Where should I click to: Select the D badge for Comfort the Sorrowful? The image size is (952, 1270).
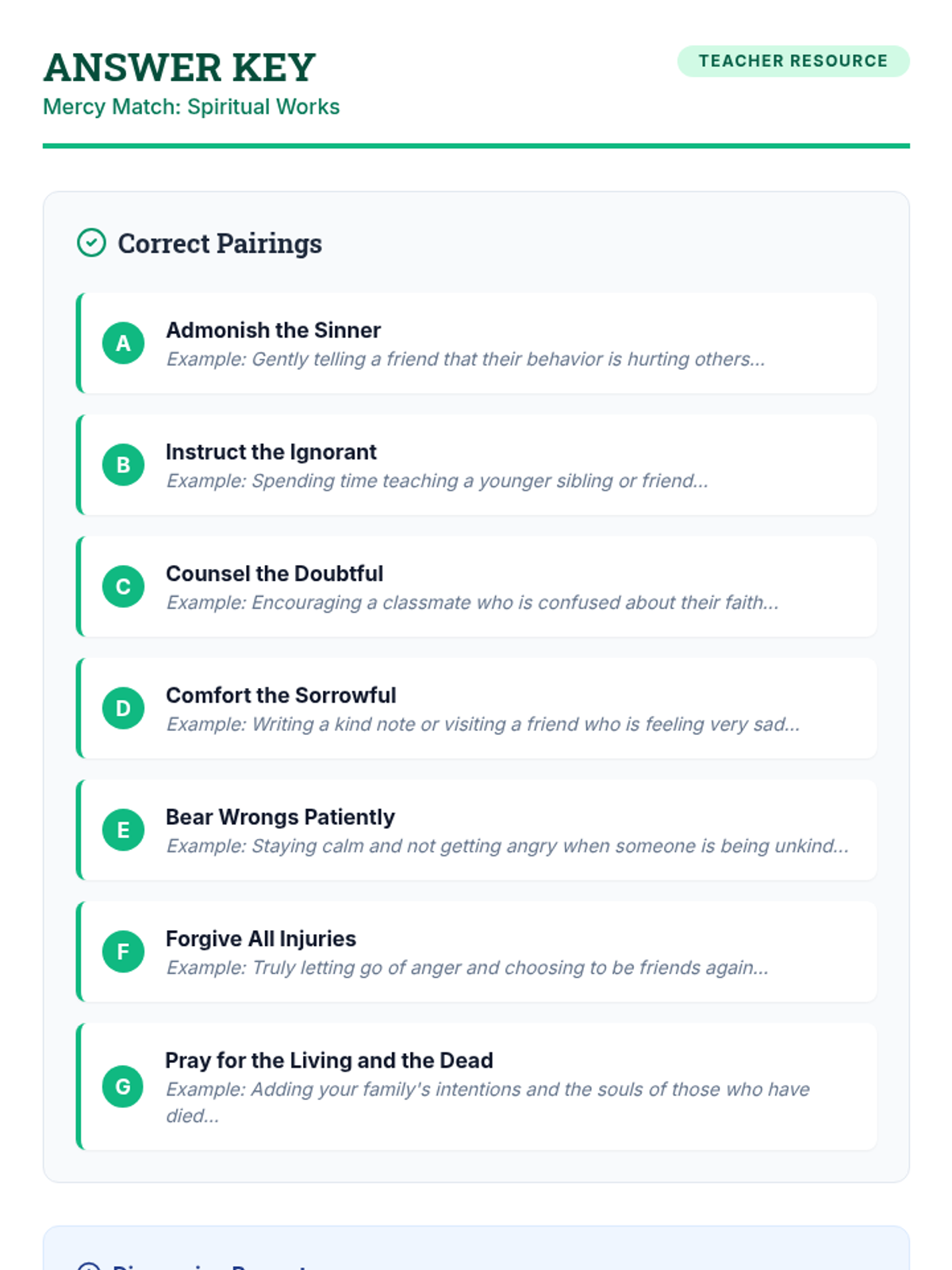123,708
